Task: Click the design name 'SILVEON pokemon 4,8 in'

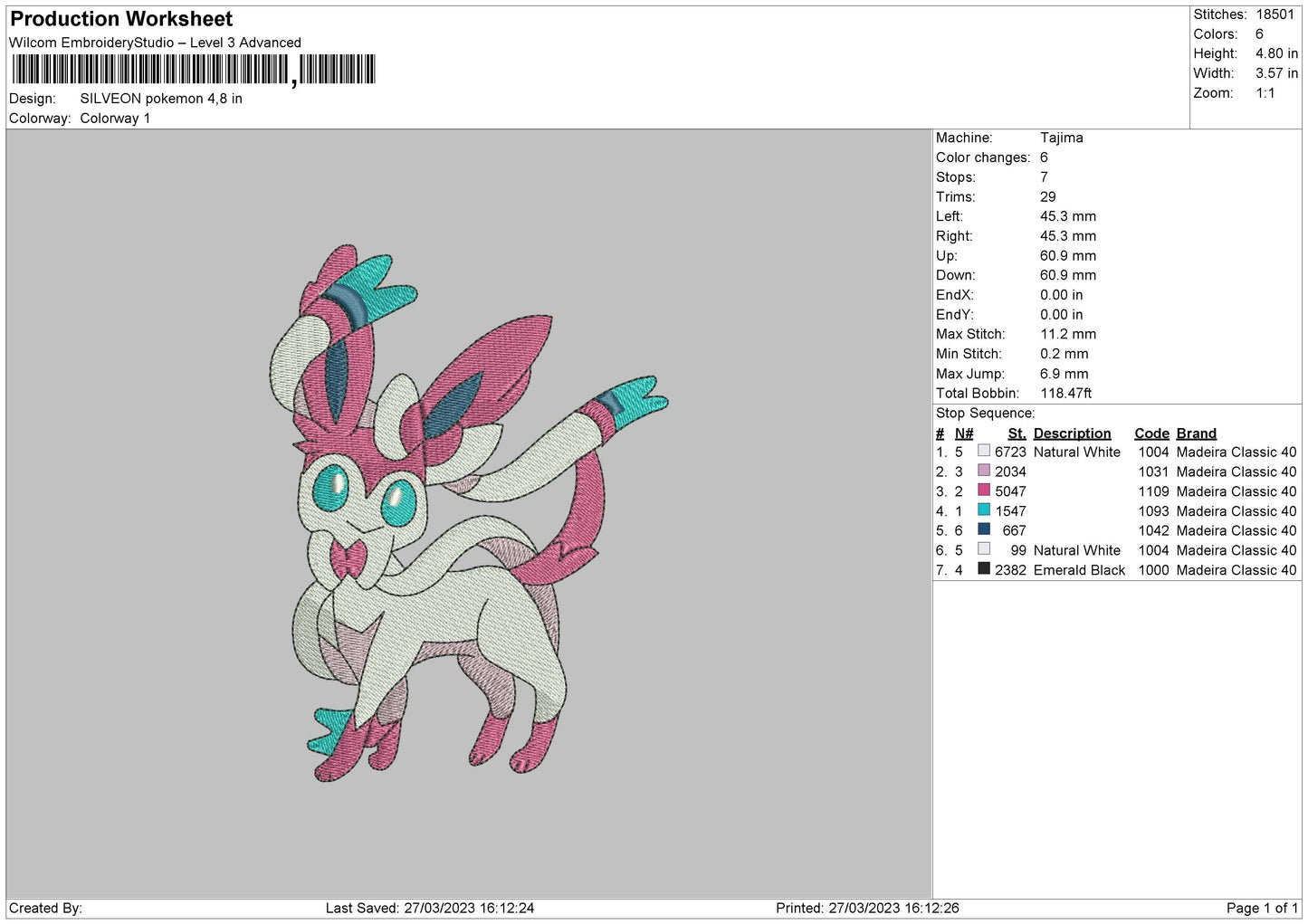Action: [x=161, y=99]
